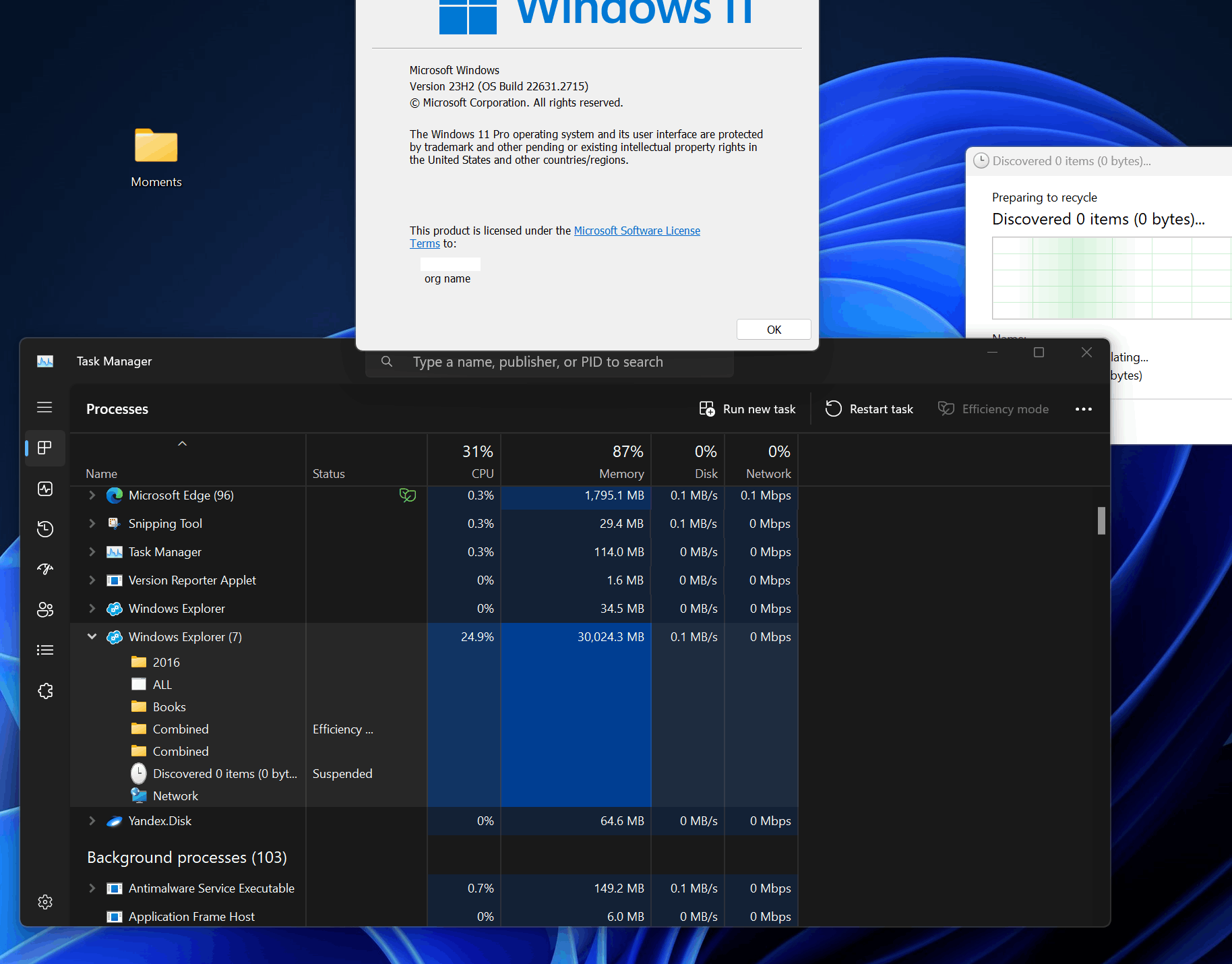
Task: Click the Snipping Tool process icon
Action: pyautogui.click(x=115, y=524)
